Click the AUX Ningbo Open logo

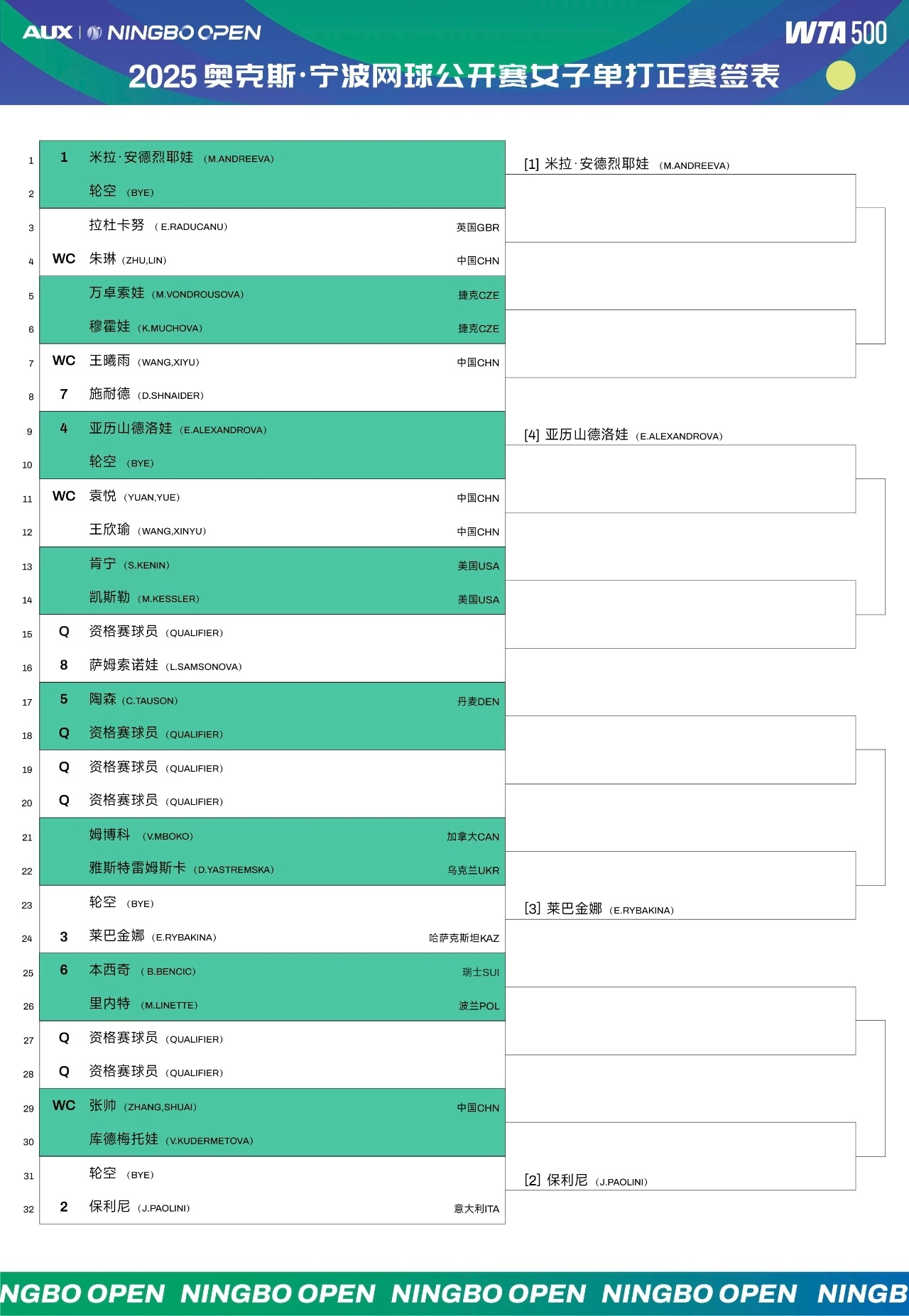point(142,32)
